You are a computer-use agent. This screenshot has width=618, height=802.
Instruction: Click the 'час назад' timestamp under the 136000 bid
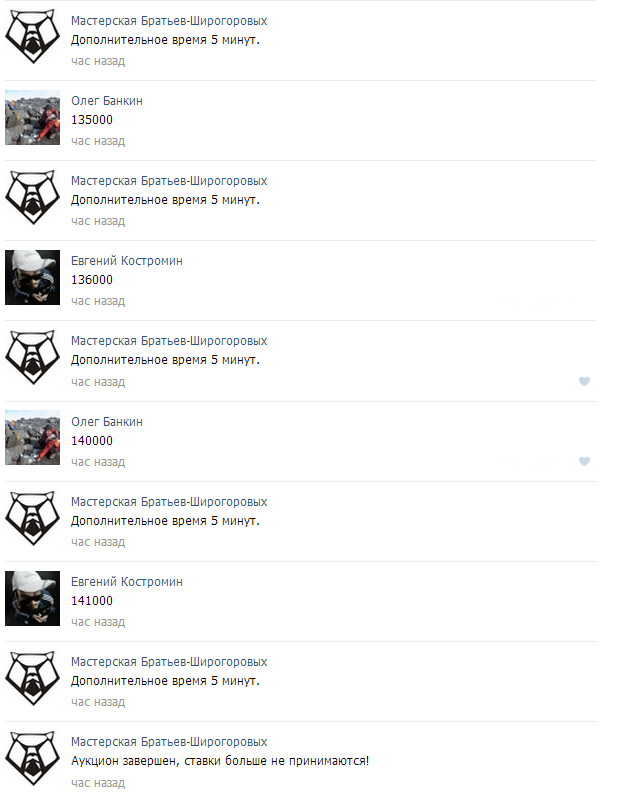pyautogui.click(x=98, y=301)
